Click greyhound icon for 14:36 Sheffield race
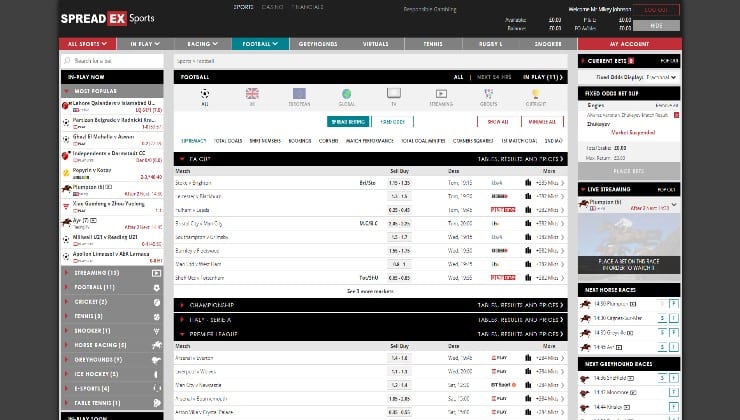Image resolution: width=740 pixels, height=420 pixels. tap(584, 378)
